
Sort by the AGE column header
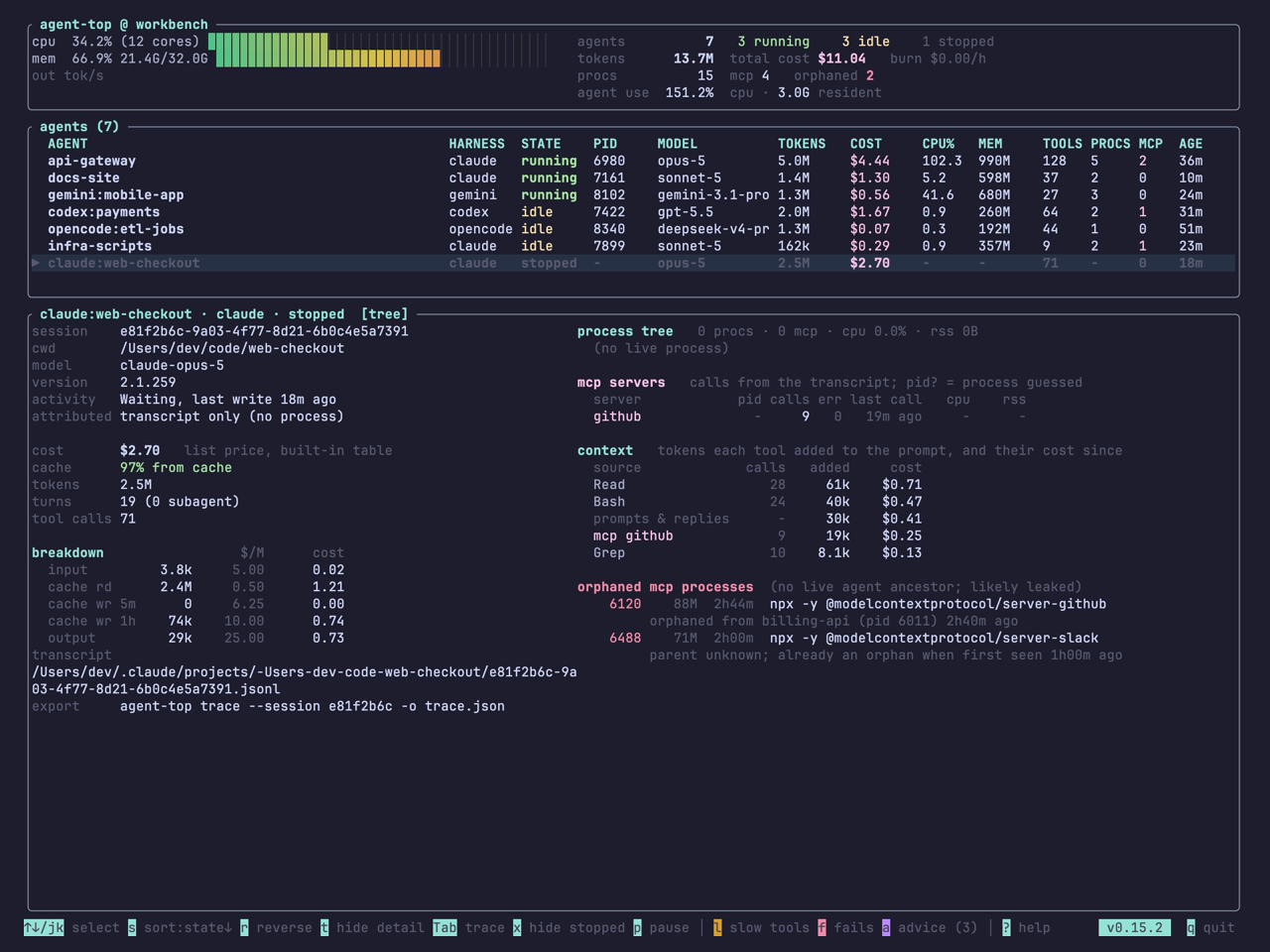pyautogui.click(x=1191, y=144)
